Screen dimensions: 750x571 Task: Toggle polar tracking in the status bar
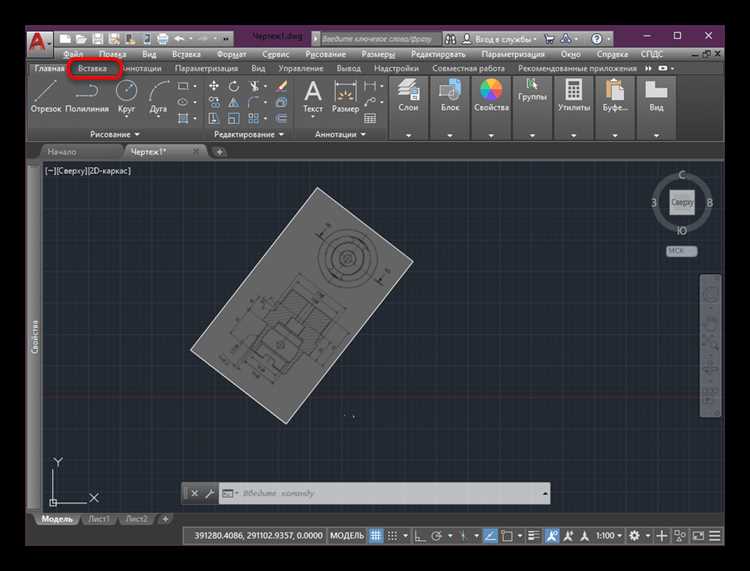(436, 536)
